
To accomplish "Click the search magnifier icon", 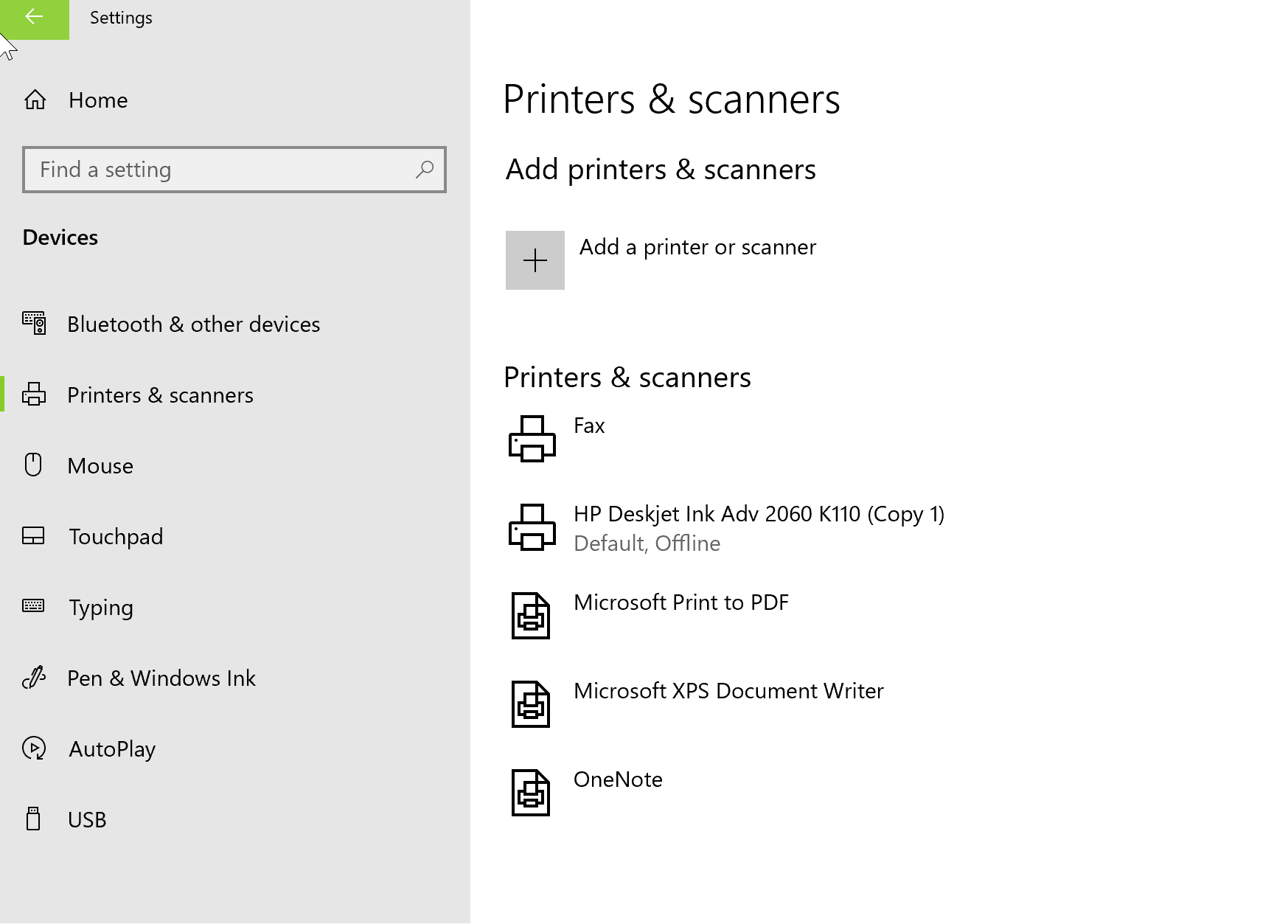I will click(424, 170).
